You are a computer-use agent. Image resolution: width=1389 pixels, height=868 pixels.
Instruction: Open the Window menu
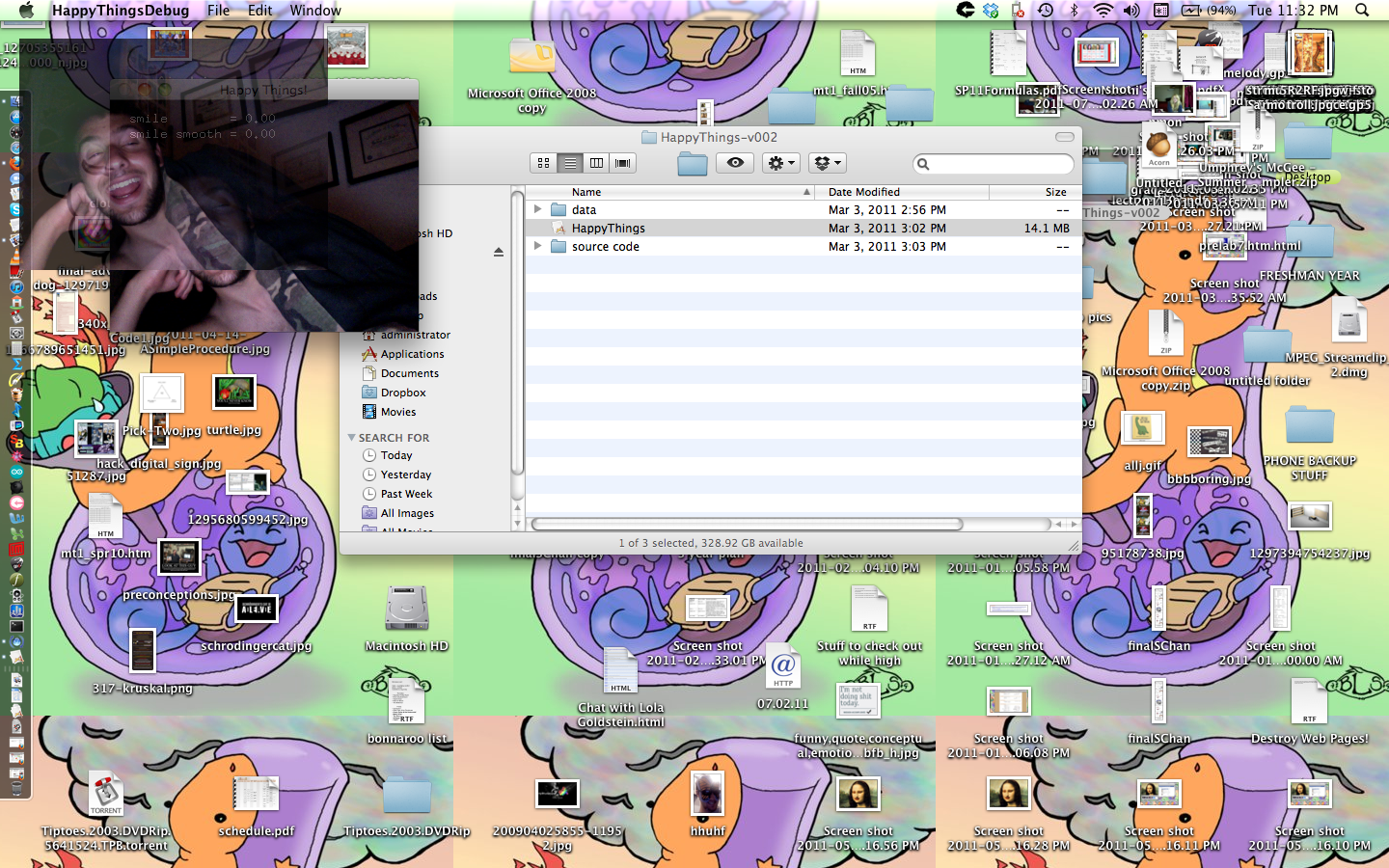315,11
